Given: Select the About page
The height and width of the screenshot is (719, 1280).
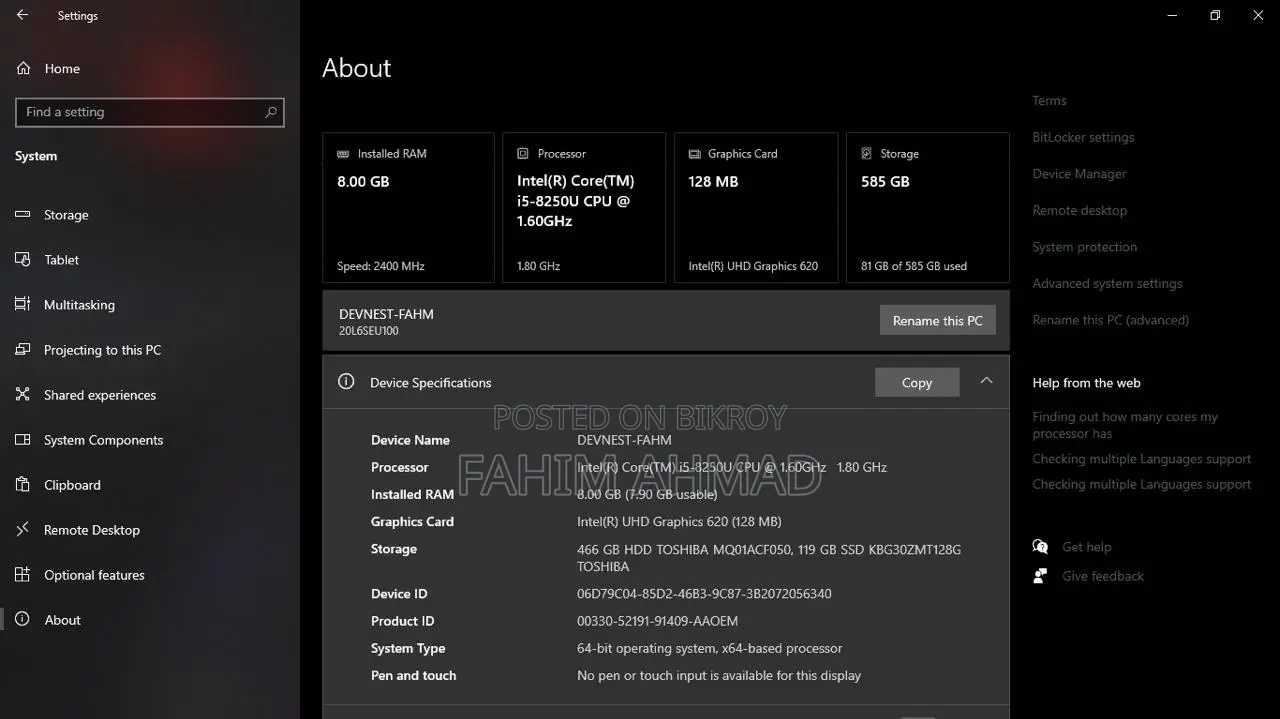Looking at the screenshot, I should 62,620.
